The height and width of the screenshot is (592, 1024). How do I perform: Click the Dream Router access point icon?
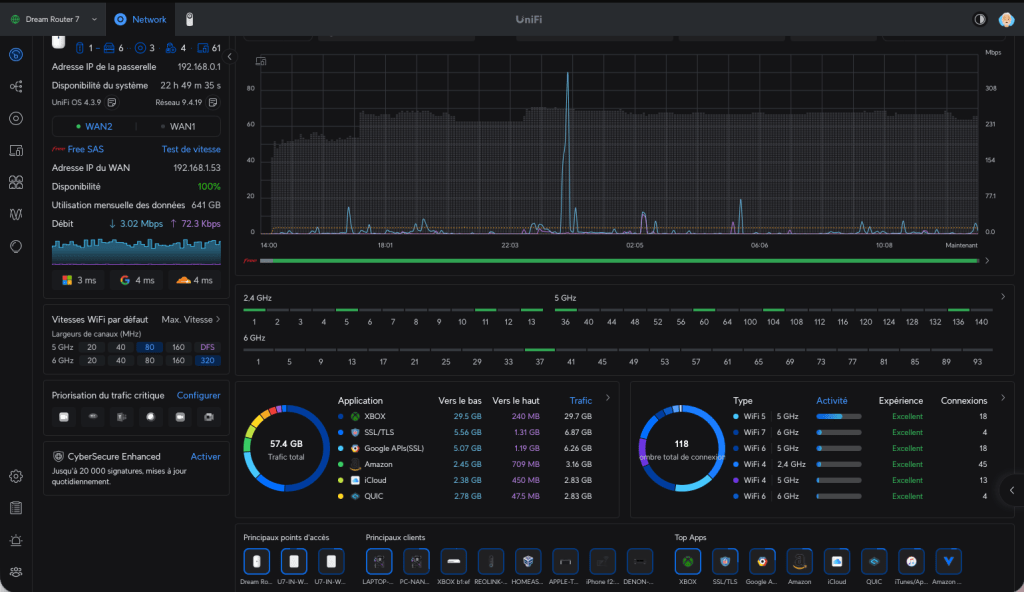pyautogui.click(x=257, y=562)
